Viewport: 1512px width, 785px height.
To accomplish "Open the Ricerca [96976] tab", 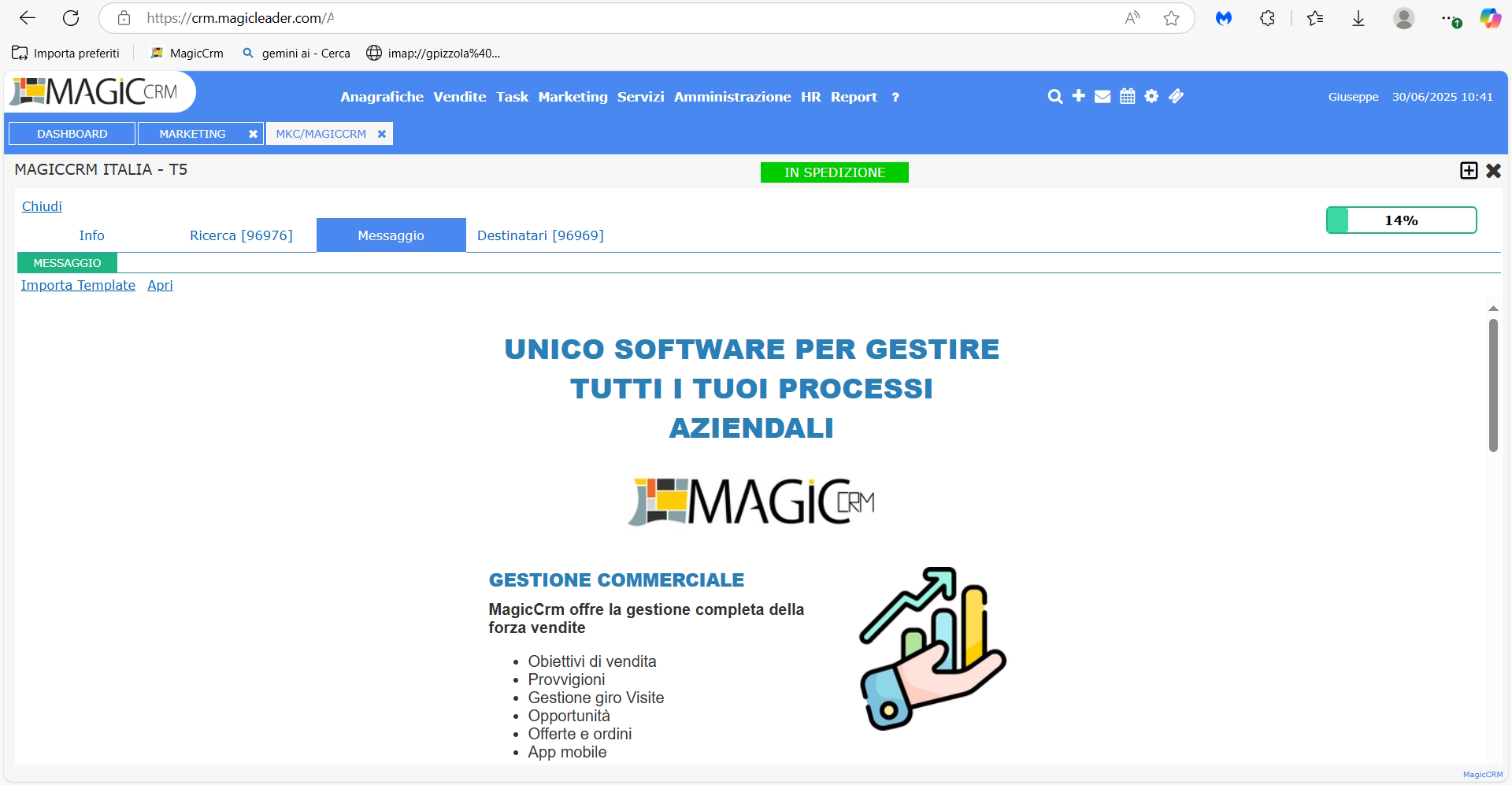I will tap(241, 235).
